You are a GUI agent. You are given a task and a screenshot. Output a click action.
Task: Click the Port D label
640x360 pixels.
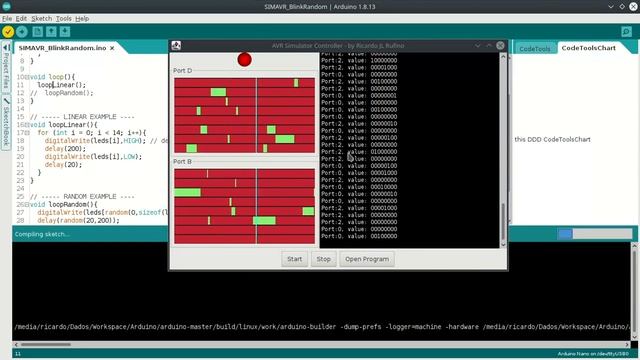click(182, 71)
